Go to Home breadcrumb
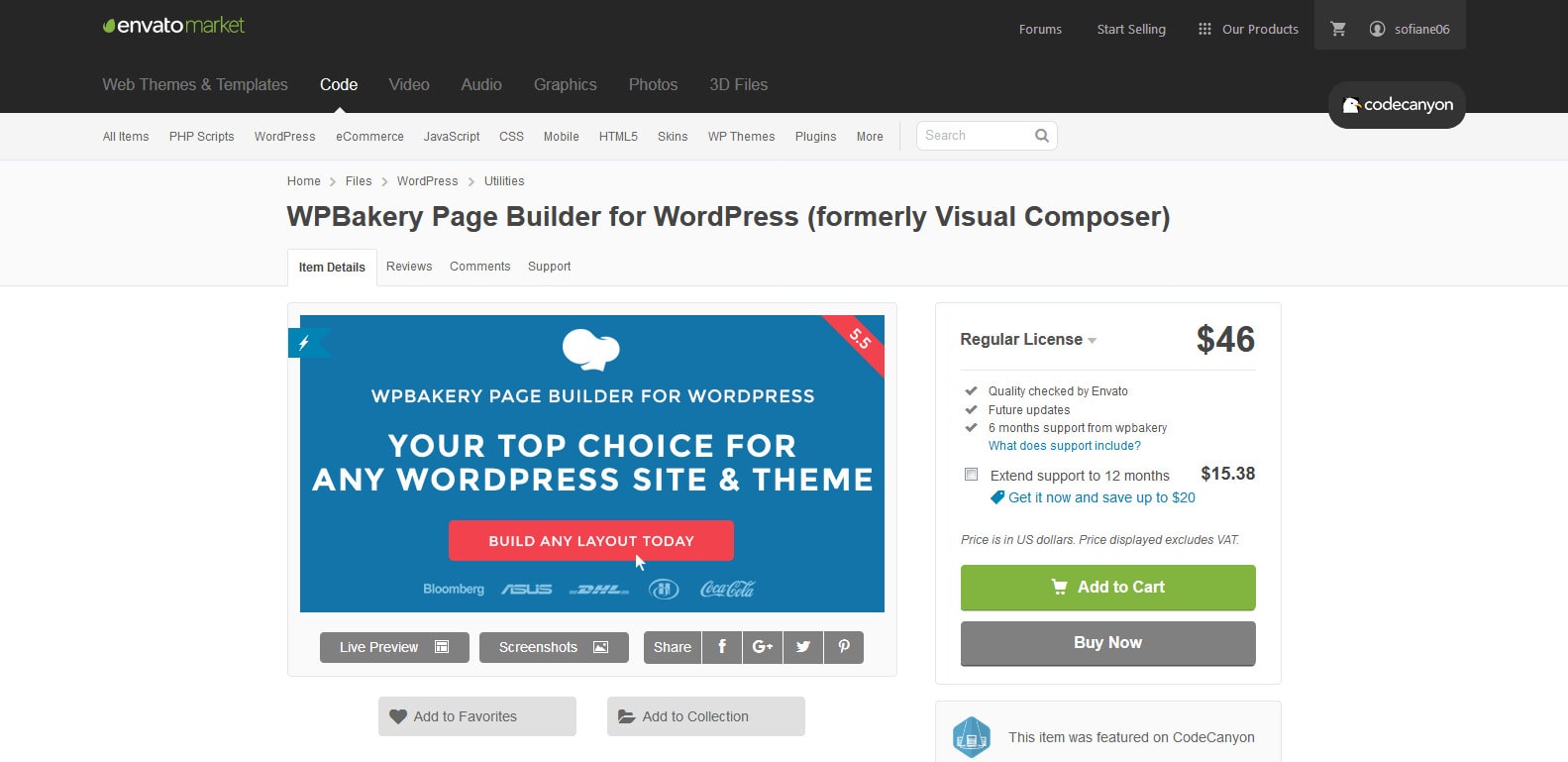This screenshot has width=1568, height=762. pos(304,181)
